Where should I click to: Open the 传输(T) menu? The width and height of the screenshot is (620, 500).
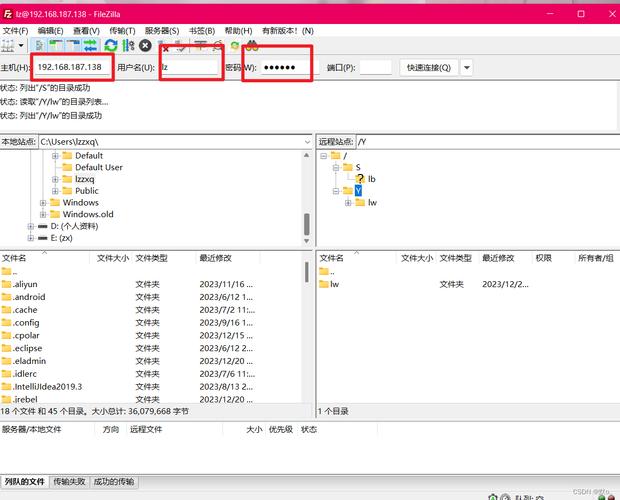122,31
